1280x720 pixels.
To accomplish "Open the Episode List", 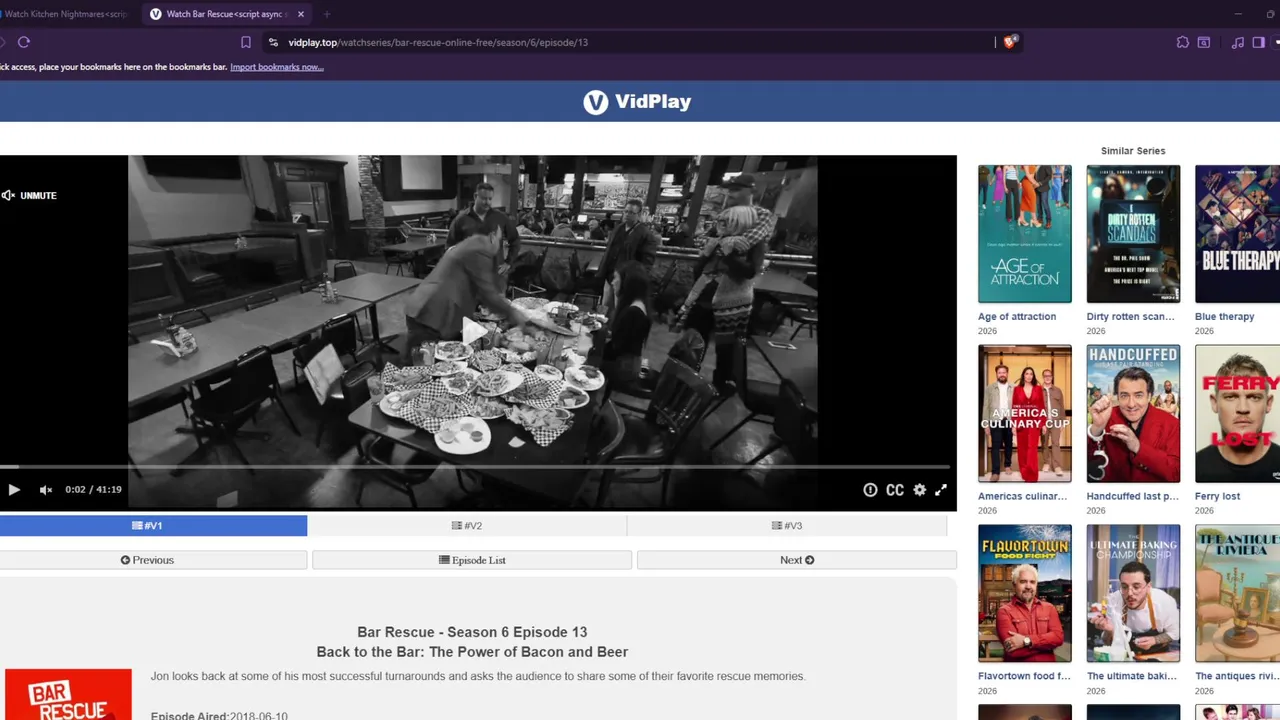I will coord(472,560).
